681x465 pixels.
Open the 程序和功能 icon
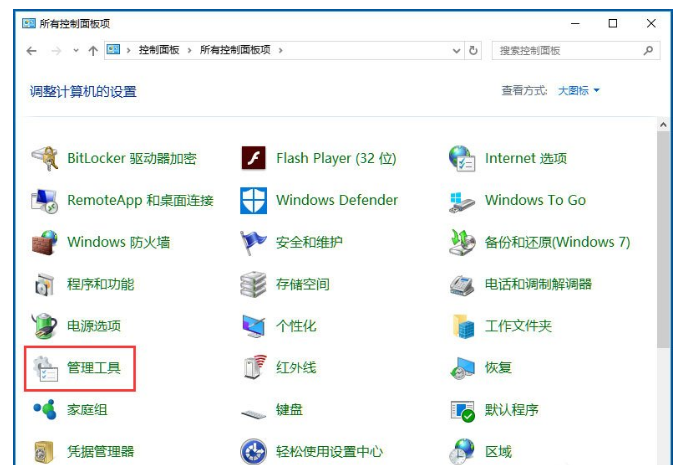pyautogui.click(x=44, y=284)
